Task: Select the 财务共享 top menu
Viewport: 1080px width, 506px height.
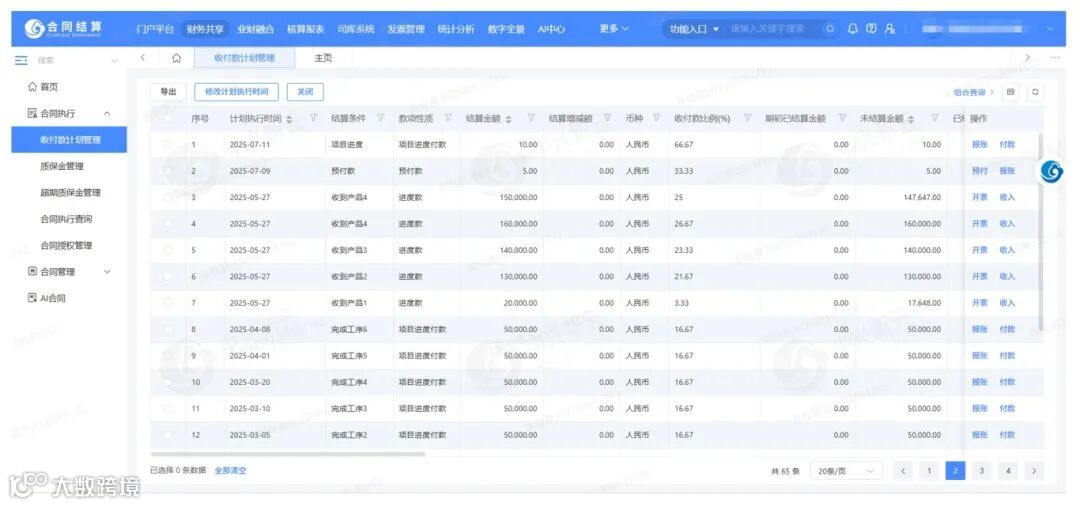Action: 205,29
